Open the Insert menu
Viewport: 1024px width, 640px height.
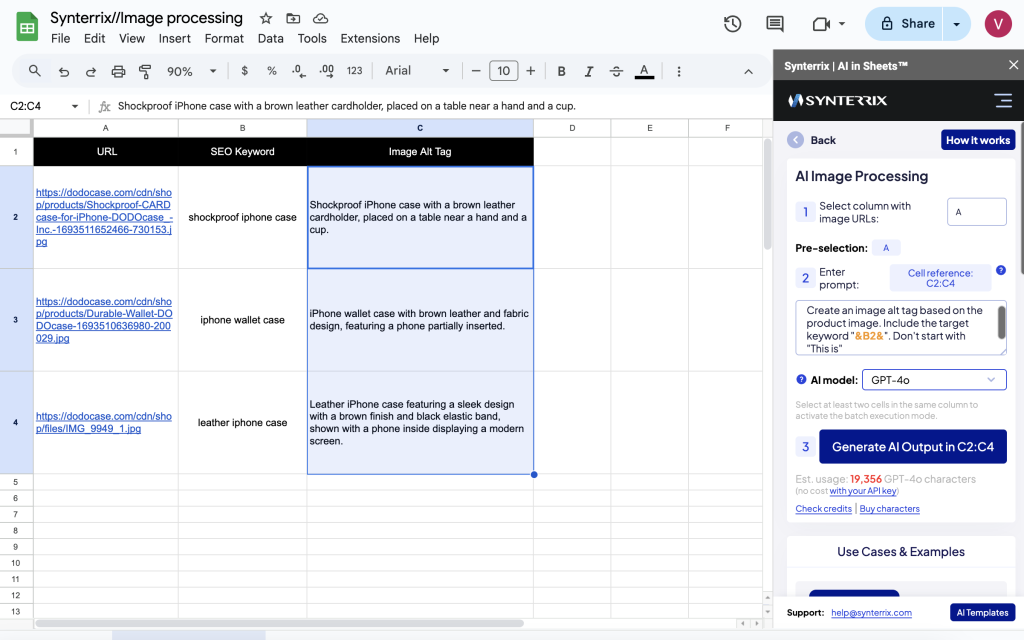click(175, 39)
